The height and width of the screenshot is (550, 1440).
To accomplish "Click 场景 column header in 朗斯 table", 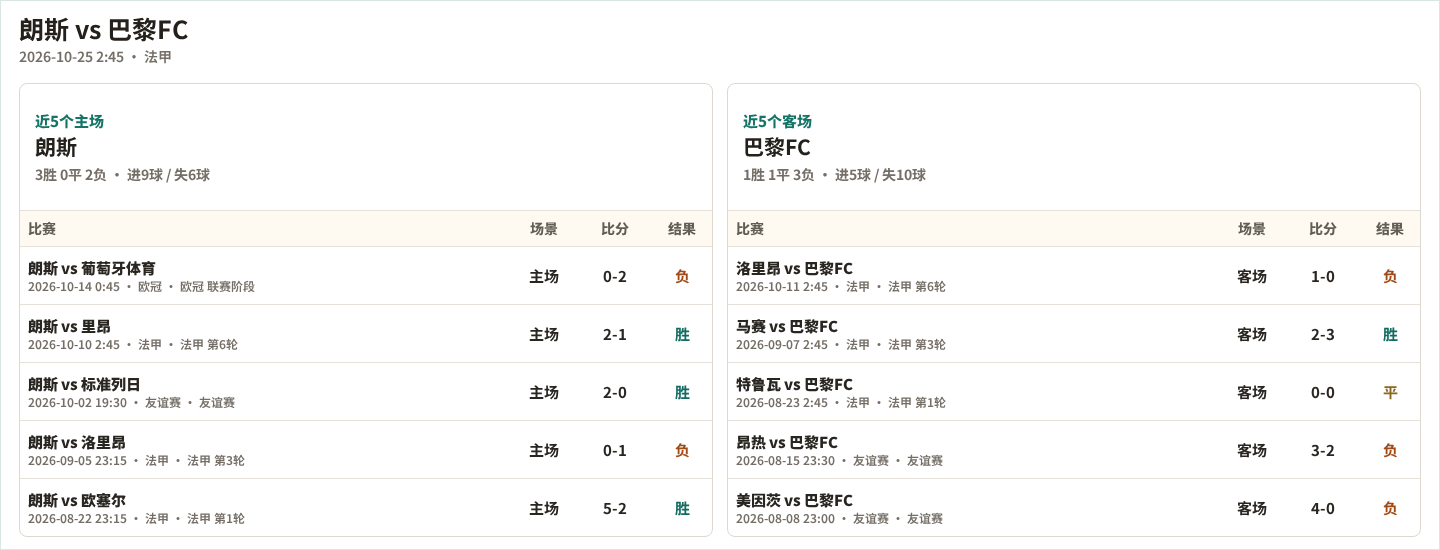I will (544, 229).
